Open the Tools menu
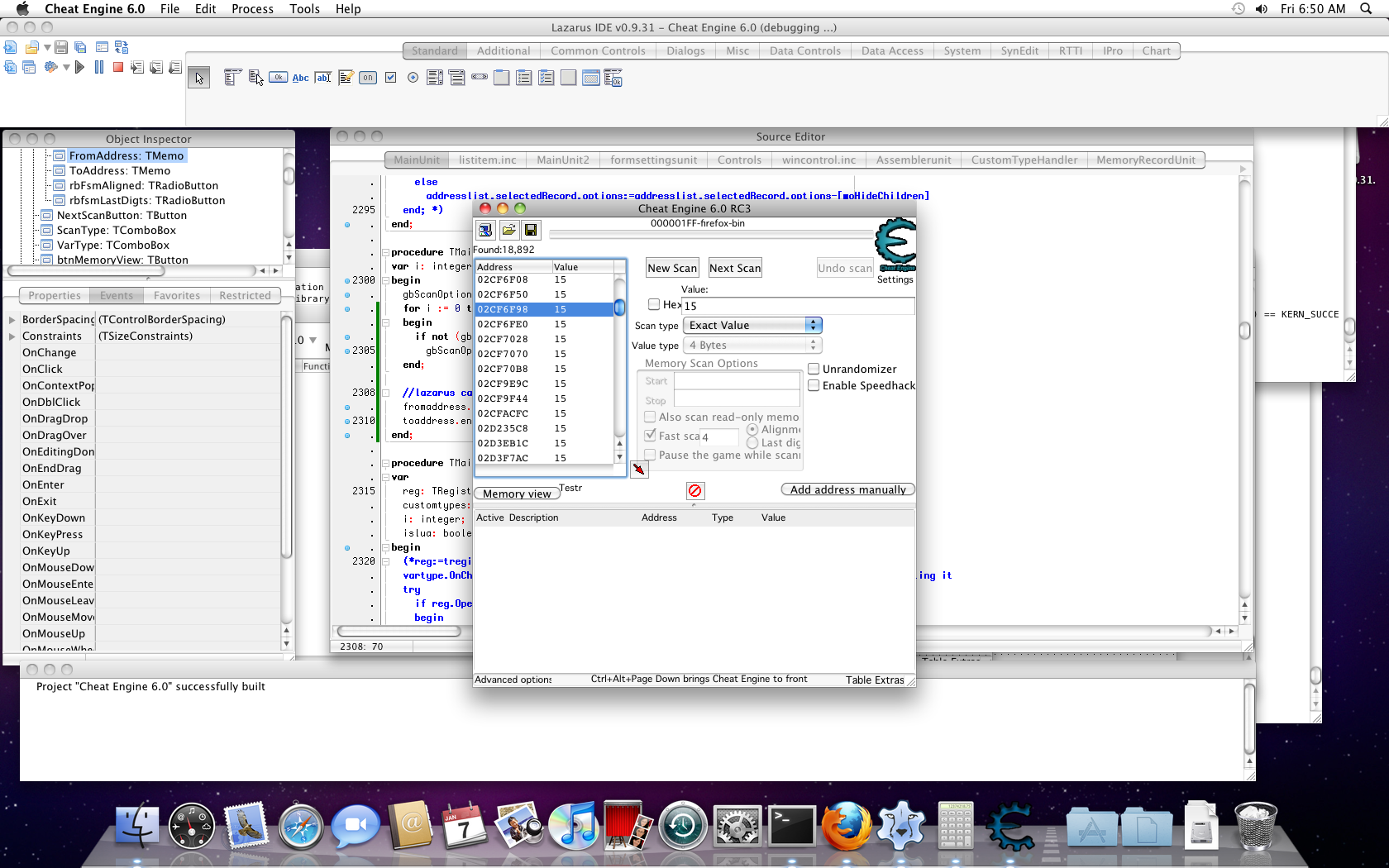 tap(304, 9)
